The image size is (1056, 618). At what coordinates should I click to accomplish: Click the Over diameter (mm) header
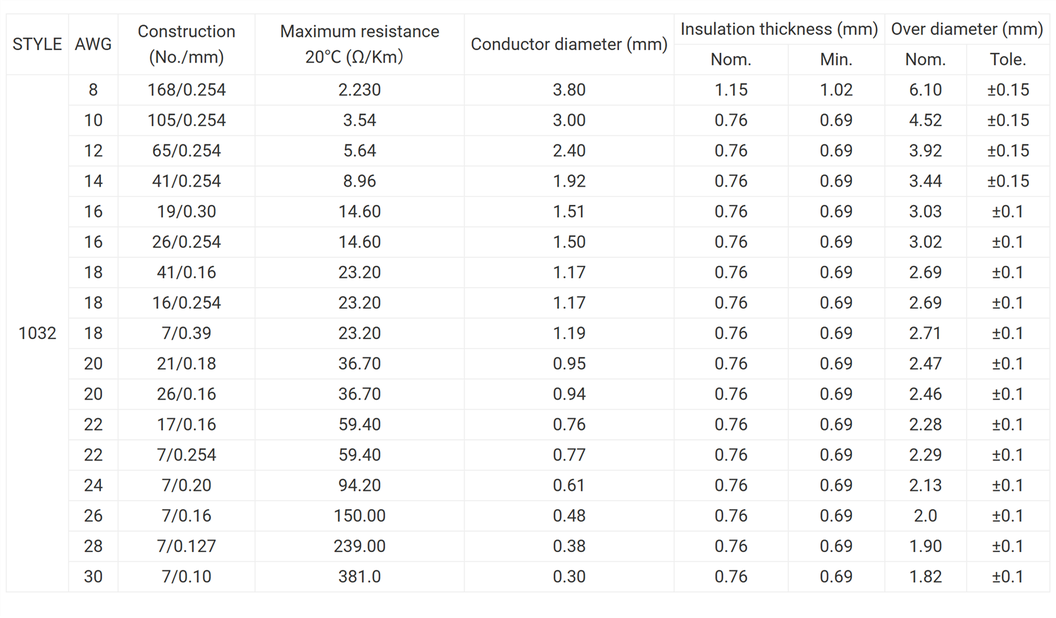tap(966, 30)
